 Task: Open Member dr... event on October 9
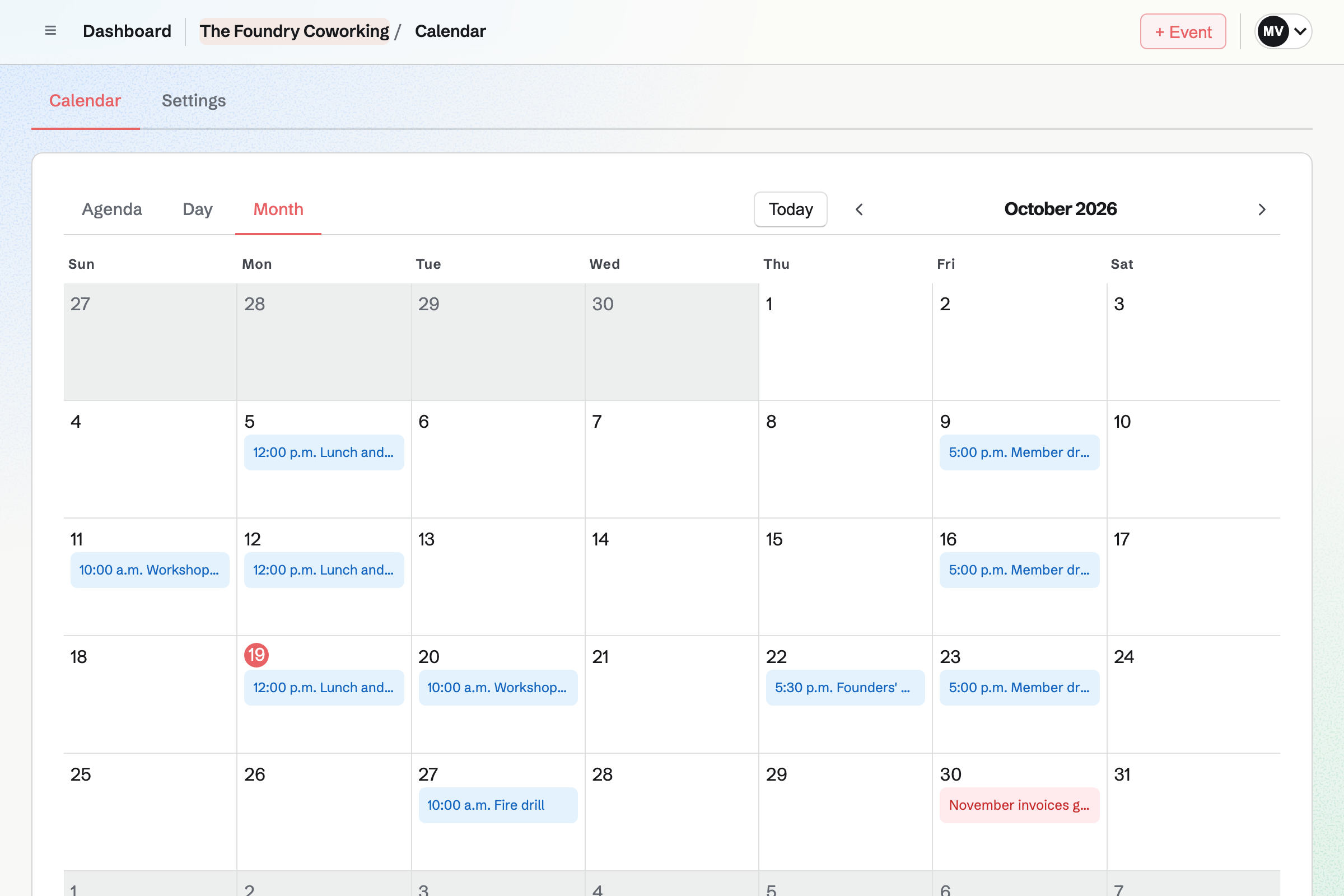(1019, 452)
